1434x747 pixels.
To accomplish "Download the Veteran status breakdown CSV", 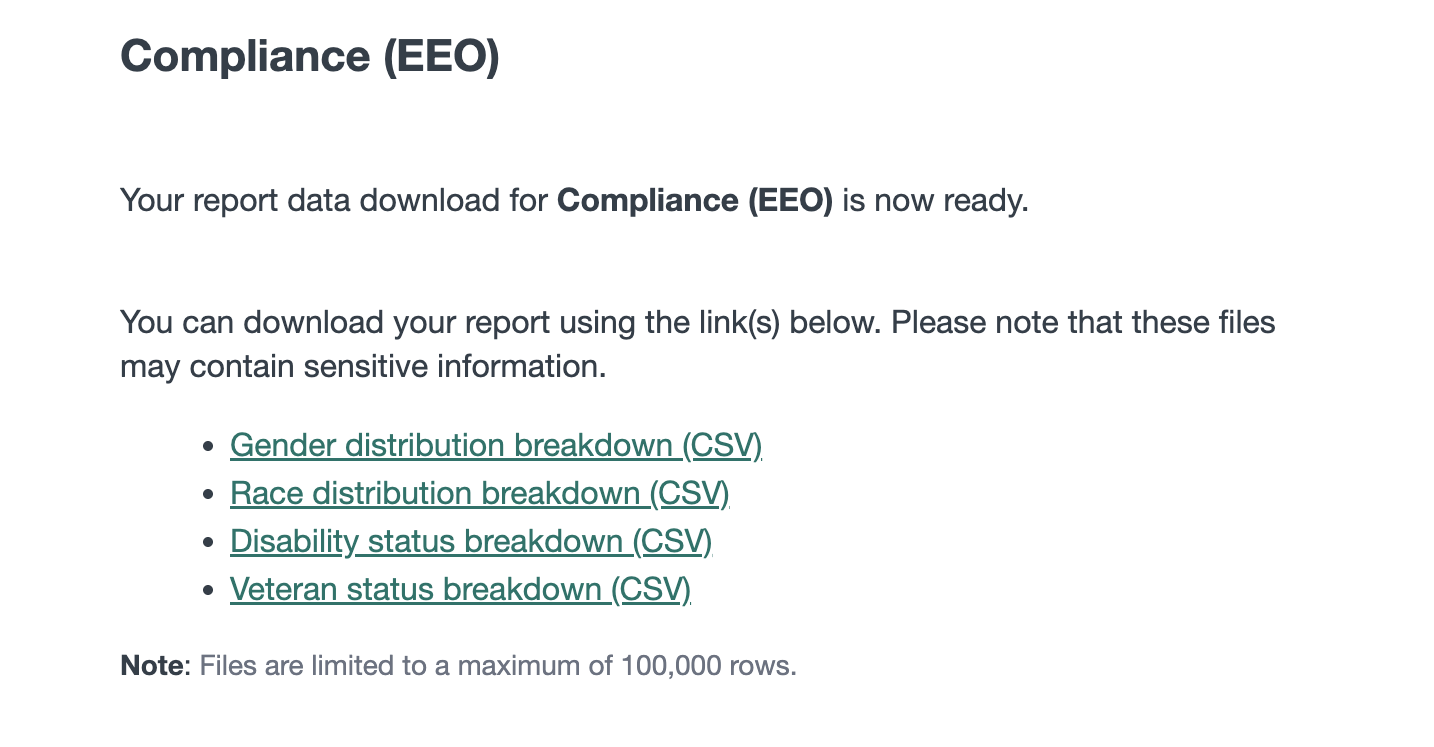I will click(x=460, y=589).
